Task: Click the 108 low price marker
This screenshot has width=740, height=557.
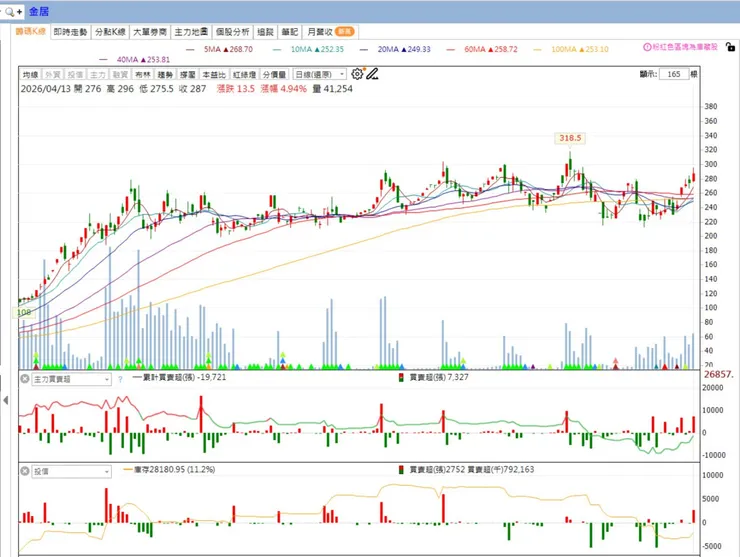Action: tap(24, 312)
